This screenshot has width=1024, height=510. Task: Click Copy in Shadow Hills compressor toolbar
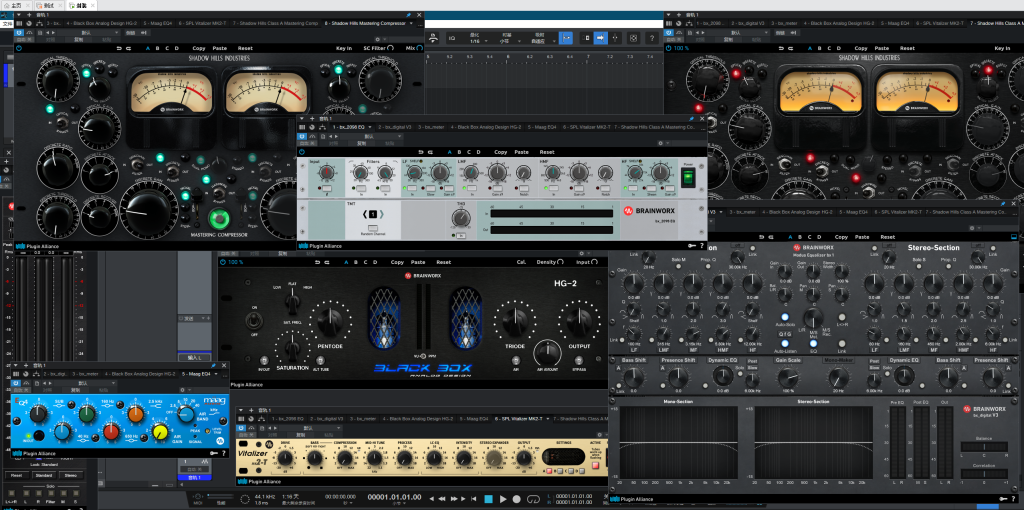(x=199, y=48)
